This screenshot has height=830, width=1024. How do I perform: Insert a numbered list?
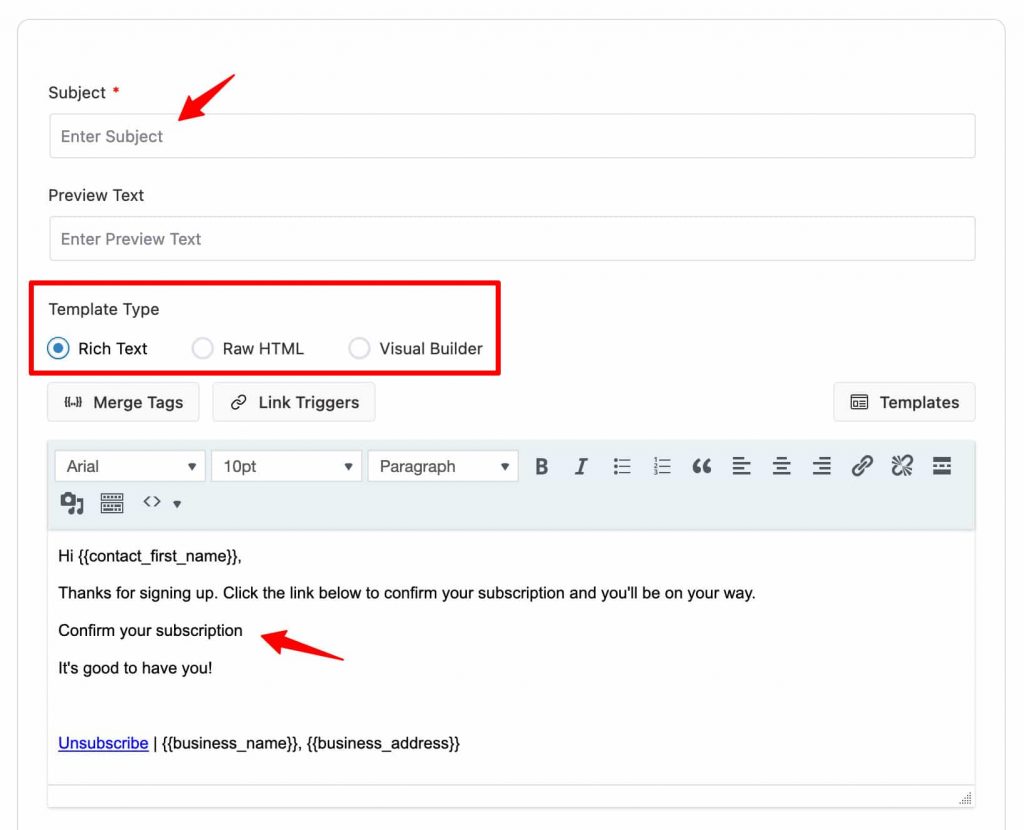pyautogui.click(x=662, y=466)
